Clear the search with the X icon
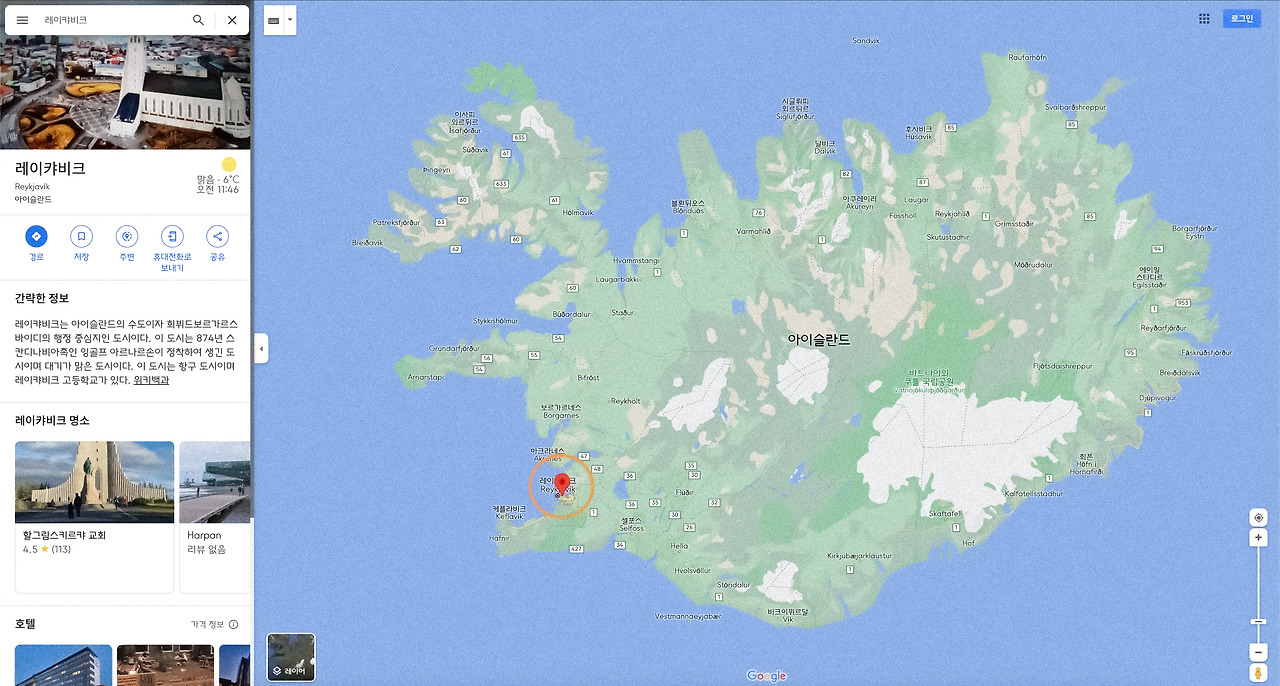The image size is (1280, 686). click(x=232, y=20)
